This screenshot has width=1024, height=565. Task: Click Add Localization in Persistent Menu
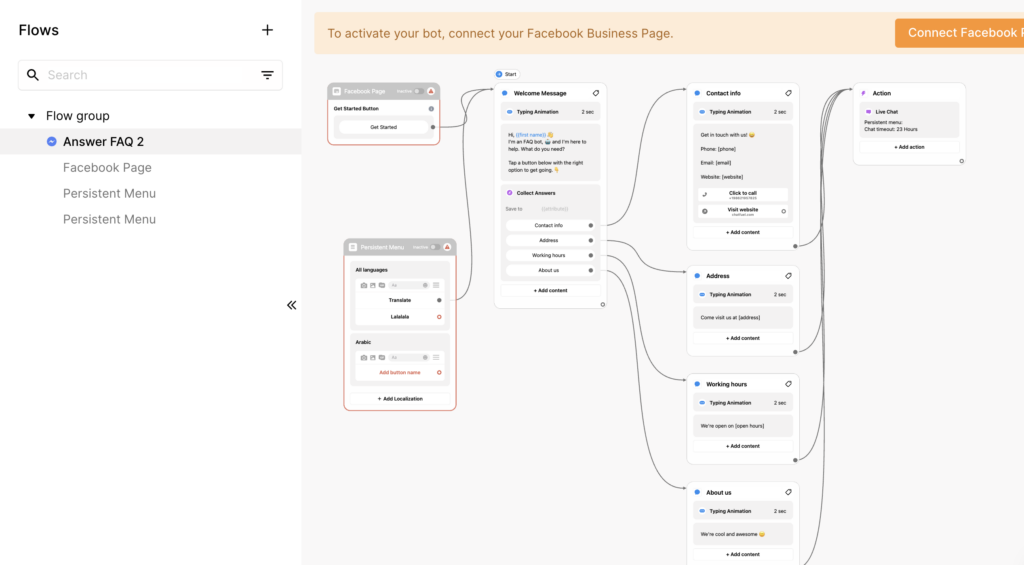pyautogui.click(x=400, y=398)
